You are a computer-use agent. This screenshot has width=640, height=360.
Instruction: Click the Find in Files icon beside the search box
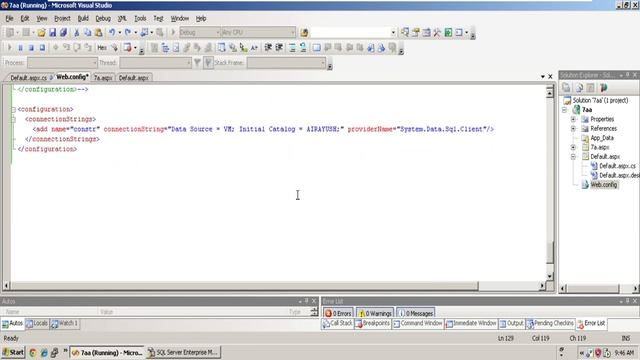tap(304, 33)
